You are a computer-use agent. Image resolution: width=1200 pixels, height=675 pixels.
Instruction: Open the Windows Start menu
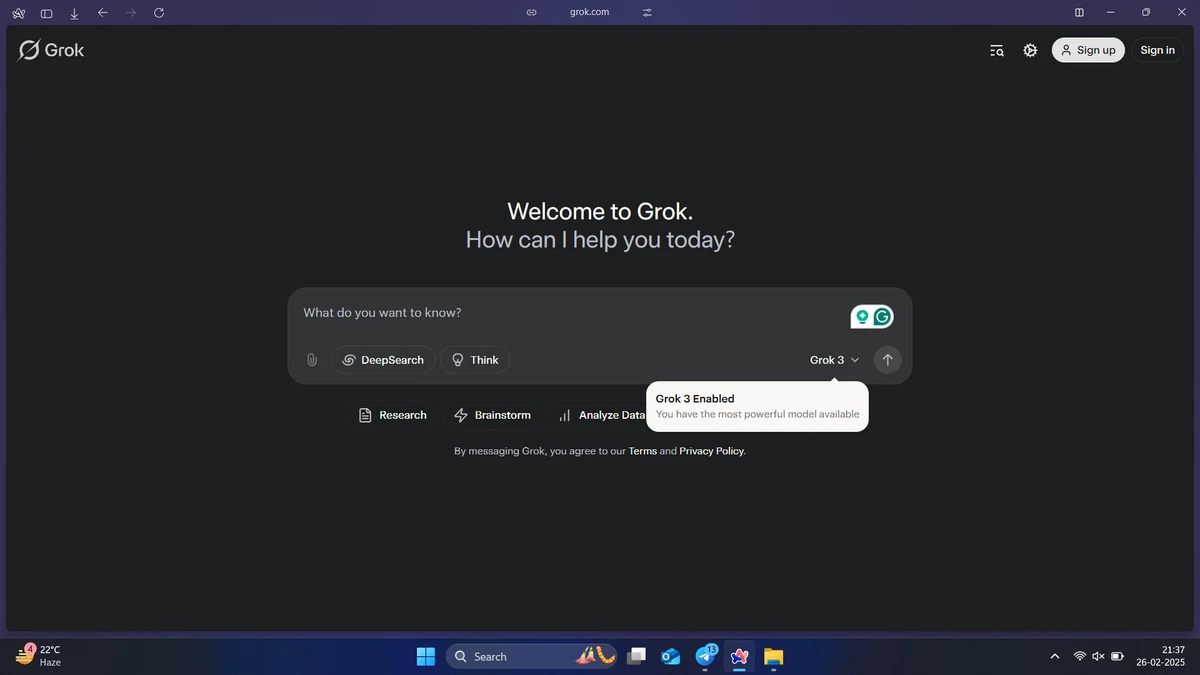(426, 656)
